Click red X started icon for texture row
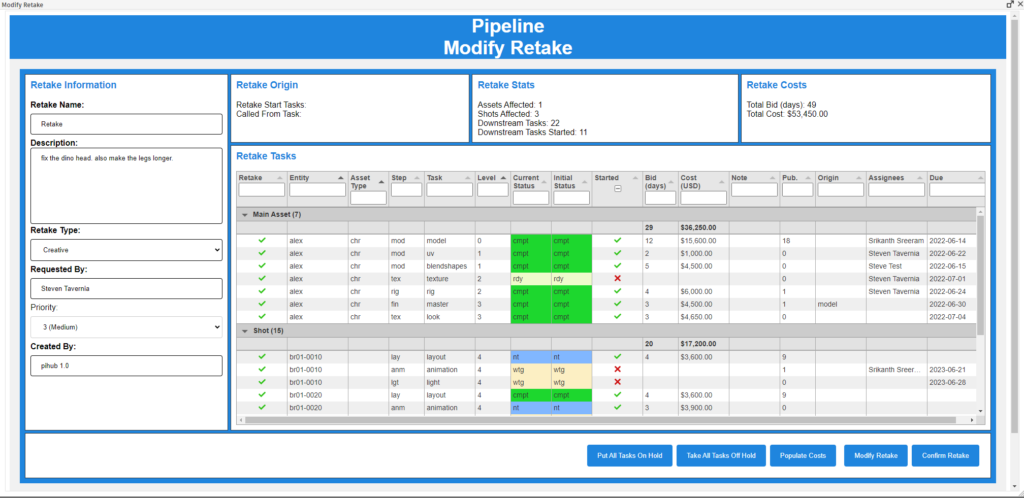 click(617, 279)
